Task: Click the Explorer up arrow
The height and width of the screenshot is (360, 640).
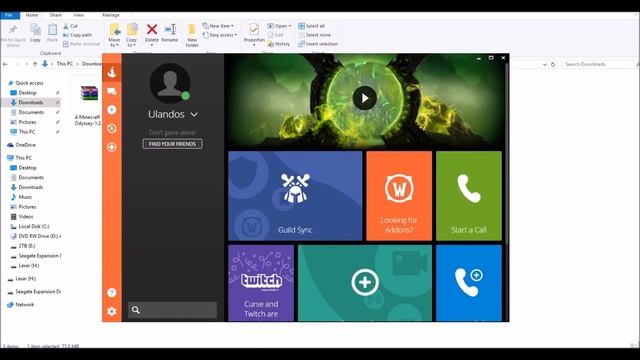Action: tap(35, 64)
